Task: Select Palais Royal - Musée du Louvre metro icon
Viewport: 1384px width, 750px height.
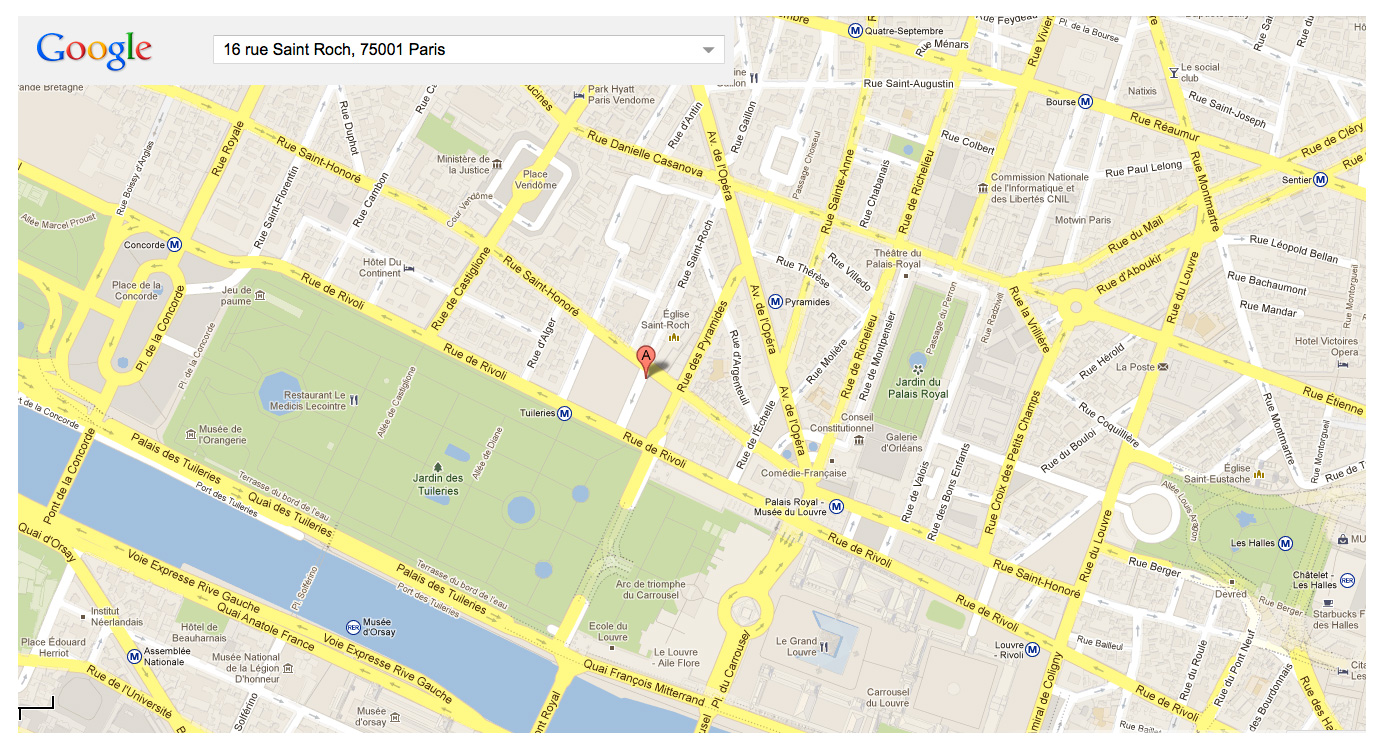Action: 837,507
